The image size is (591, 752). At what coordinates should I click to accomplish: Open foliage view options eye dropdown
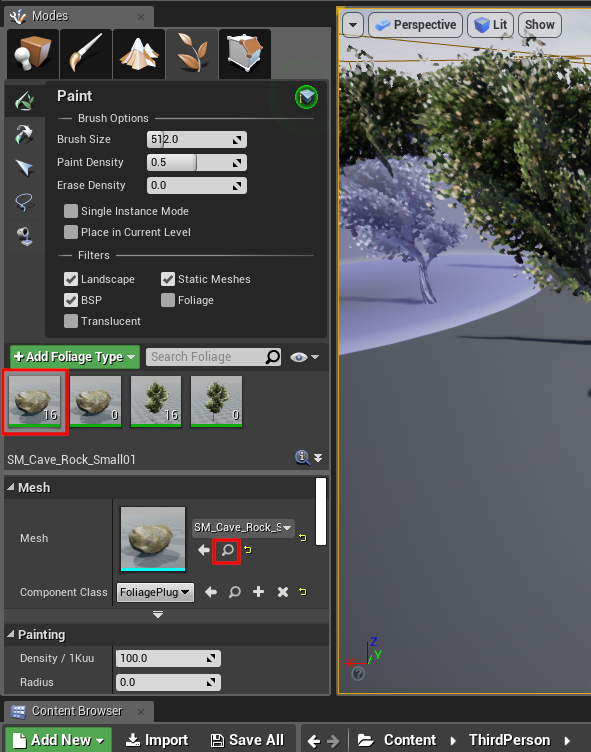tap(304, 357)
